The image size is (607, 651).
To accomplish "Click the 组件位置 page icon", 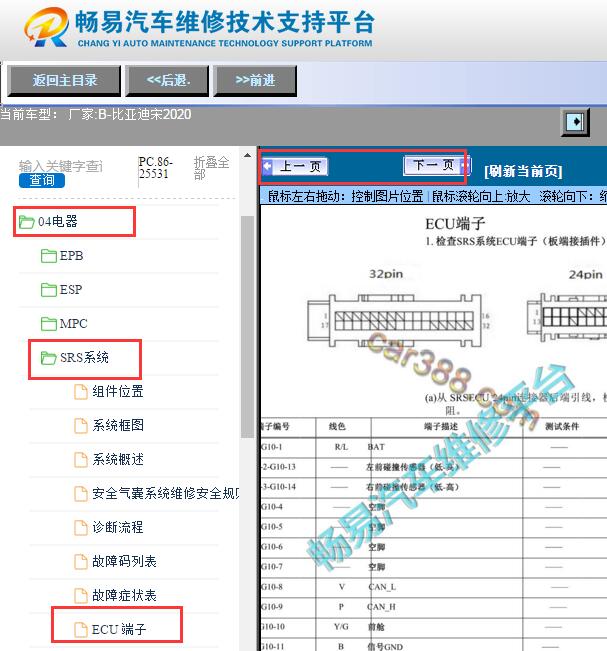I will [81, 392].
